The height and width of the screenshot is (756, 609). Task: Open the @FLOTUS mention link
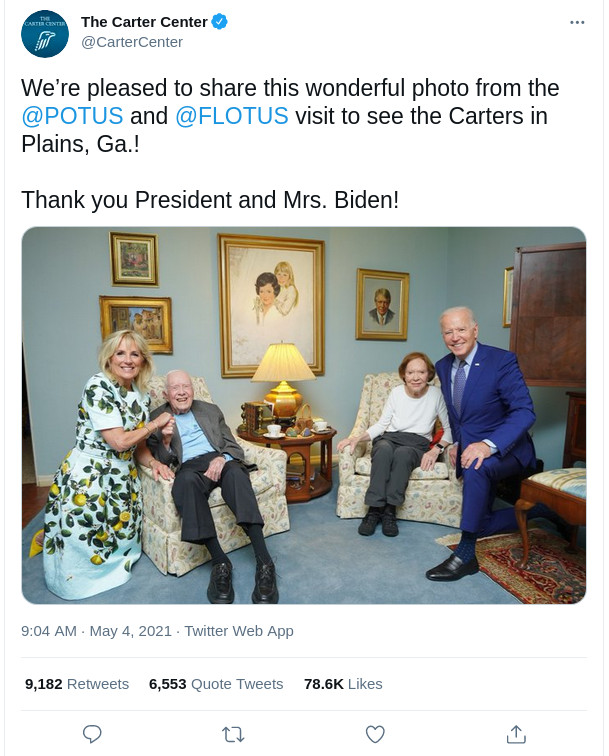point(231,115)
